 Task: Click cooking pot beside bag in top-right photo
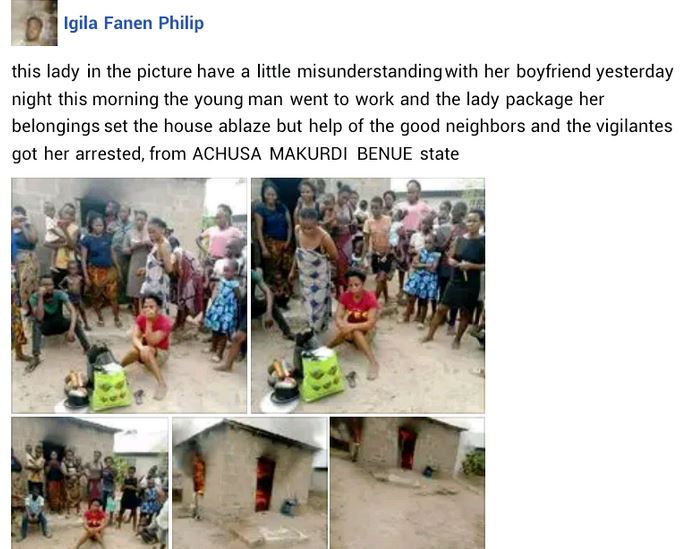point(284,384)
